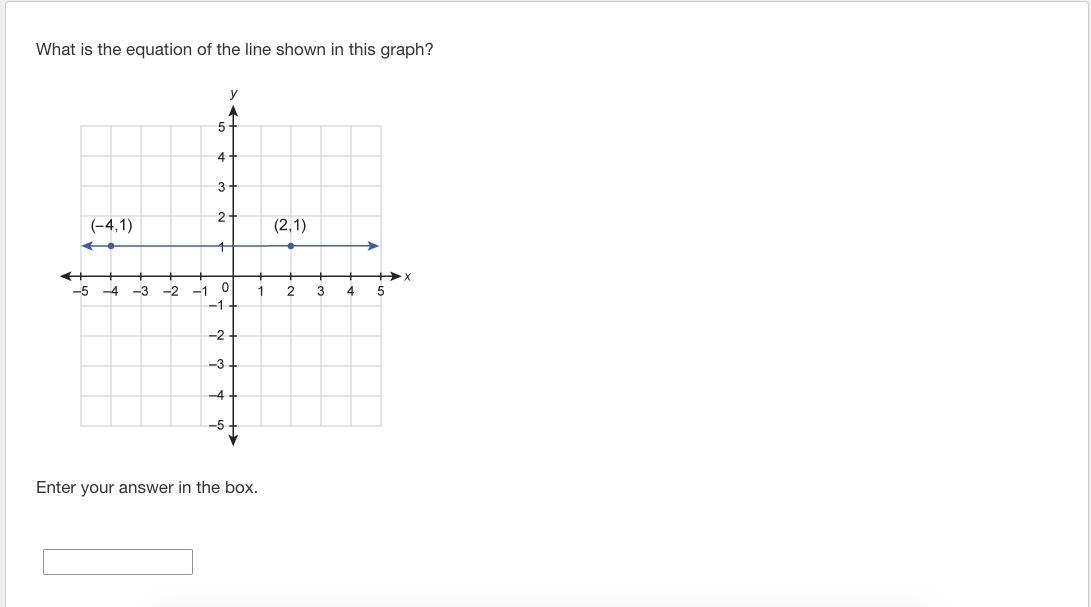1091x607 pixels.
Task: Click the x-axis tick label –3
Action: 141,292
